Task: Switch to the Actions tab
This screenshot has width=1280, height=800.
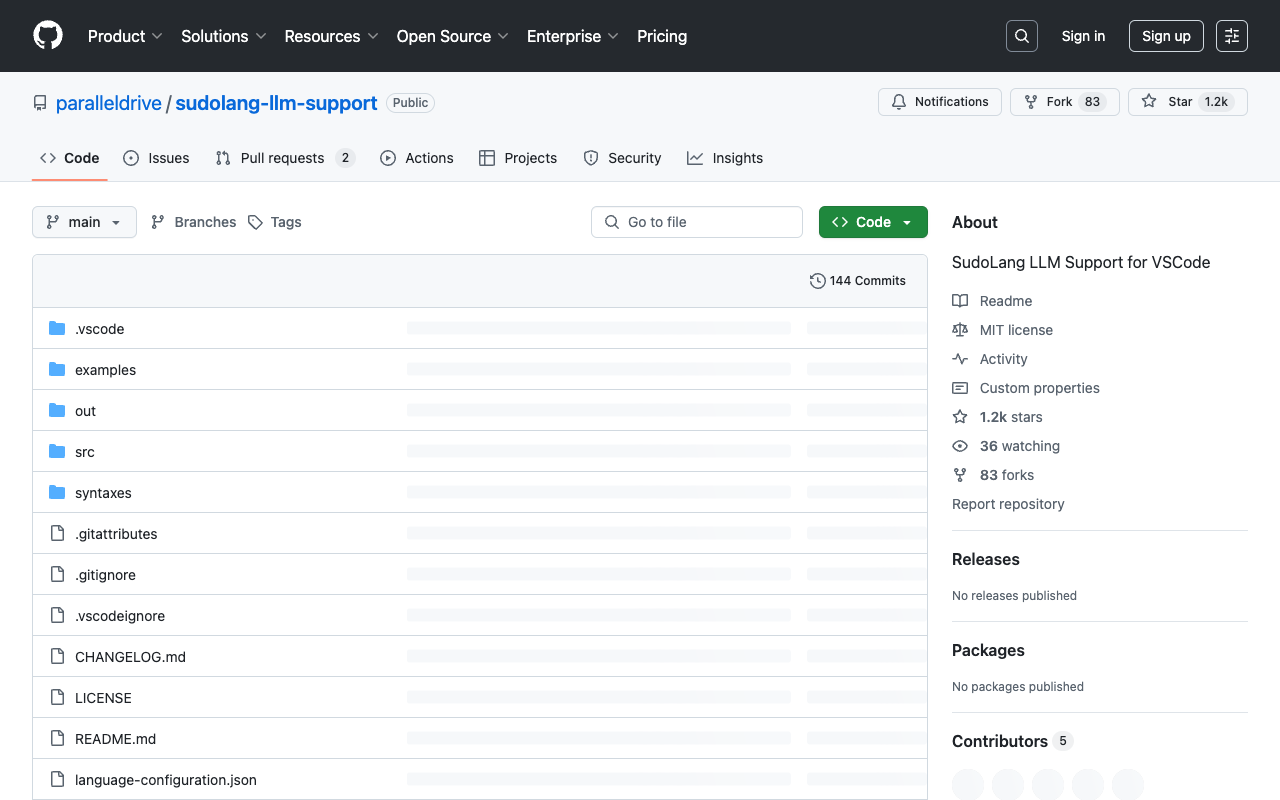Action: 417,158
